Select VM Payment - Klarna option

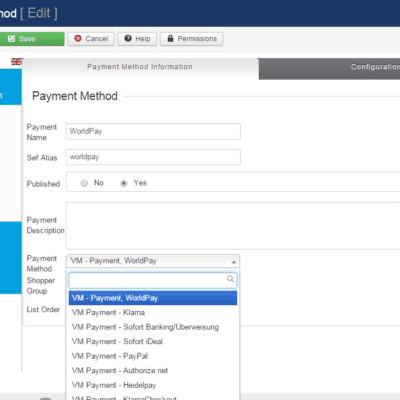tap(153, 313)
